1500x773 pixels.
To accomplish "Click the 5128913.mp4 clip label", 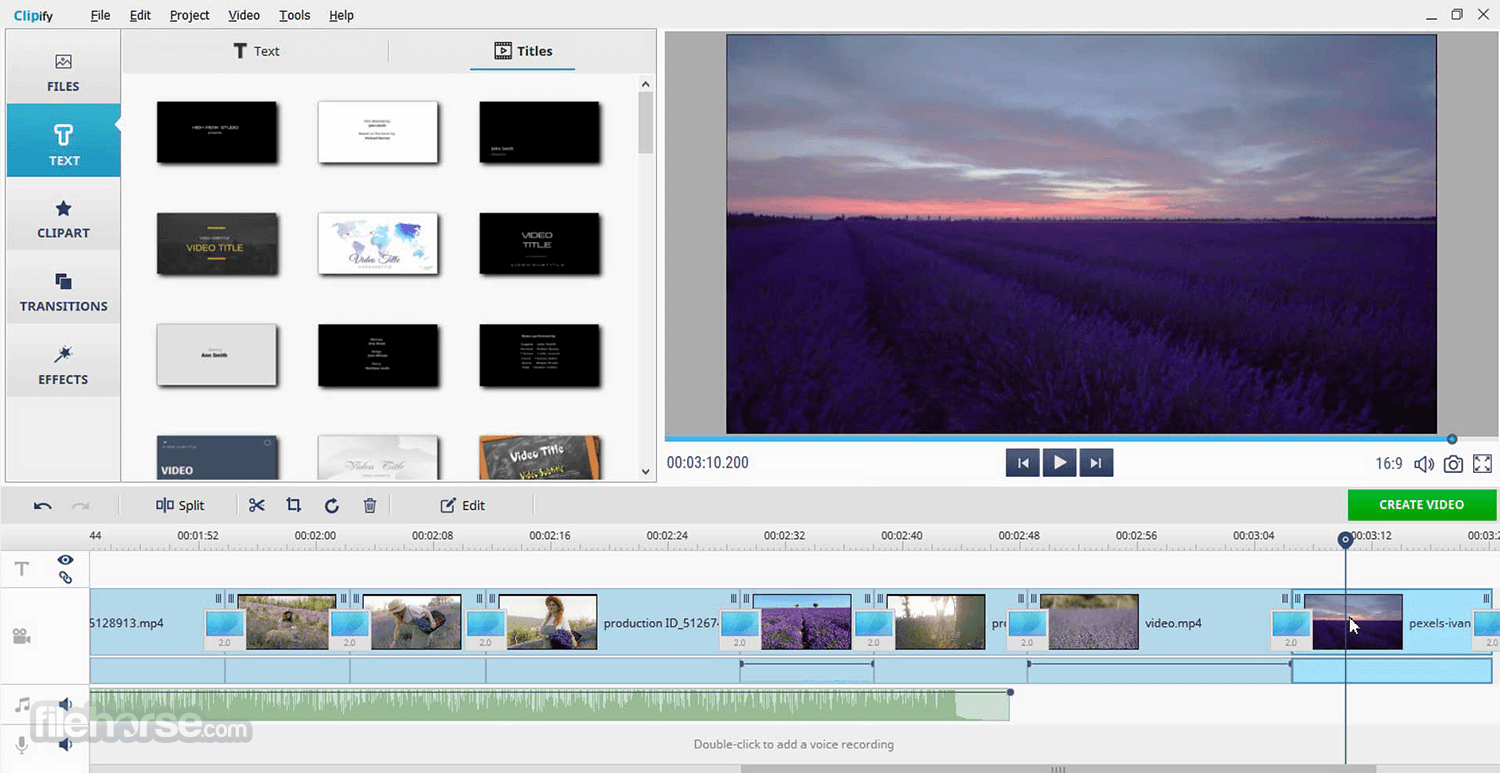I will (127, 623).
